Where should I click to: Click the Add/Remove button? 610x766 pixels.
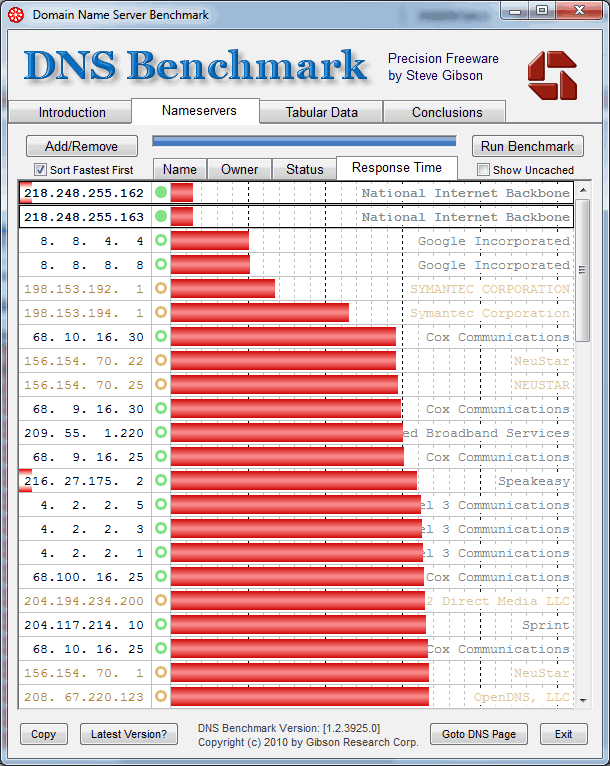coord(82,146)
